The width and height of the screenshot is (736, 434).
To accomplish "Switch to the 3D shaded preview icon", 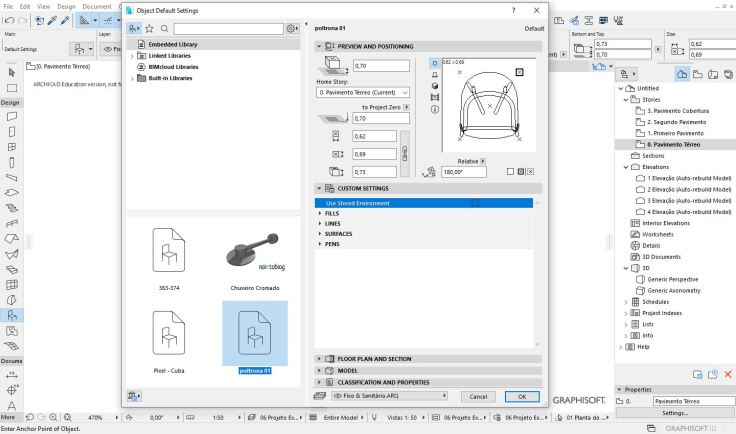I will [x=435, y=86].
